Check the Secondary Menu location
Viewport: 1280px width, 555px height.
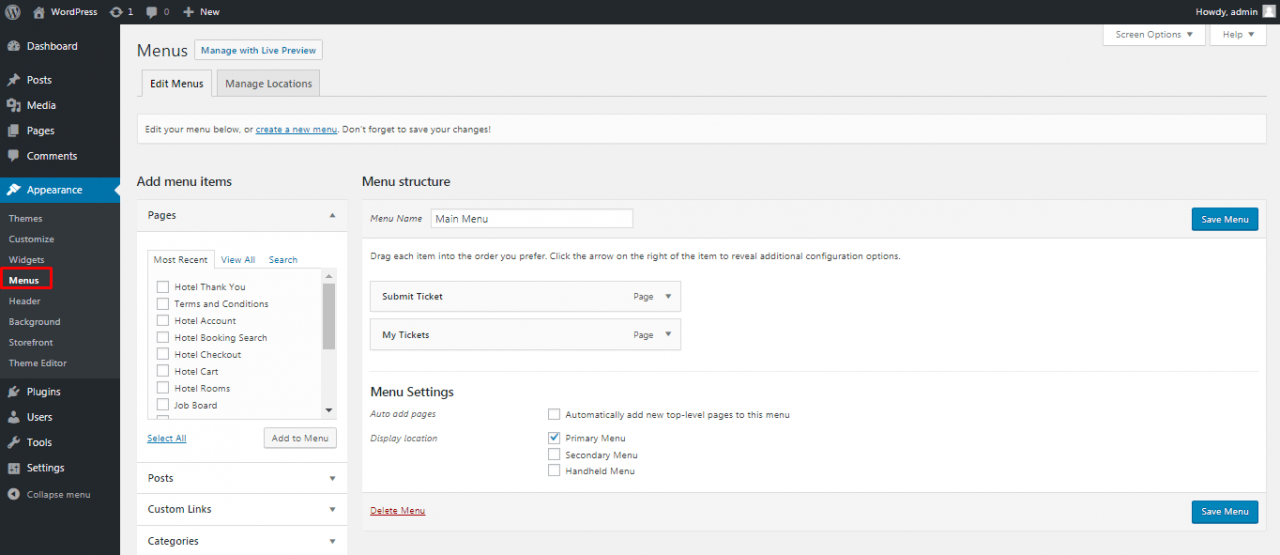[554, 454]
